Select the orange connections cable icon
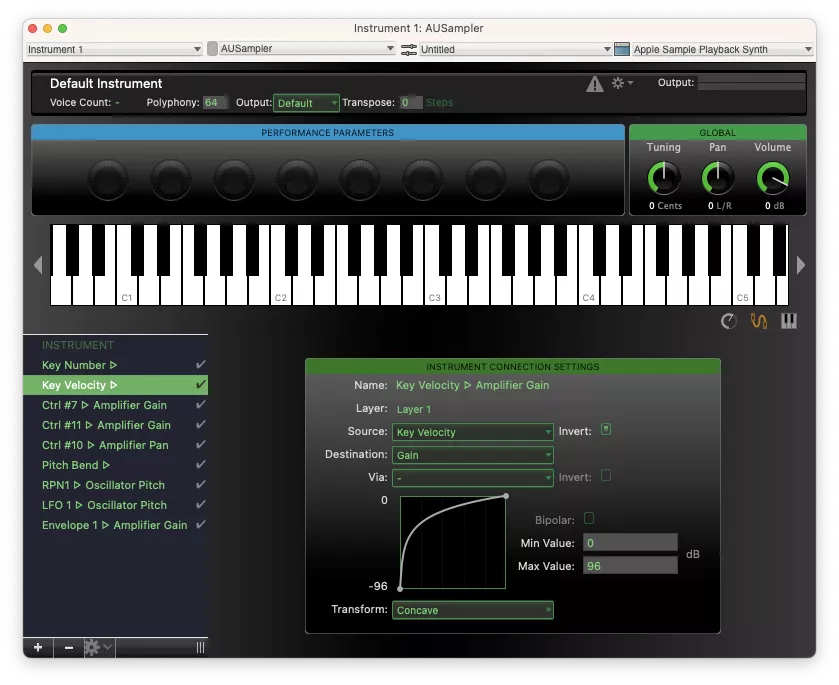This screenshot has height=685, width=839. click(x=758, y=321)
